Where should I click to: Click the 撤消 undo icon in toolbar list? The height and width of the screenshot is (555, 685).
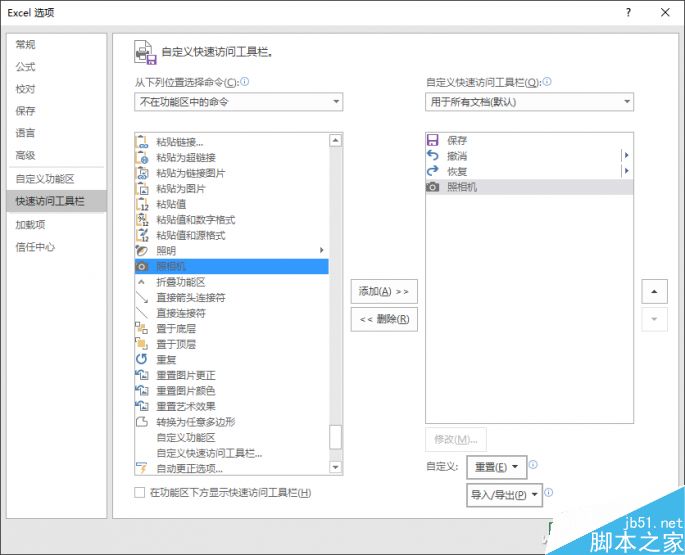(x=432, y=156)
